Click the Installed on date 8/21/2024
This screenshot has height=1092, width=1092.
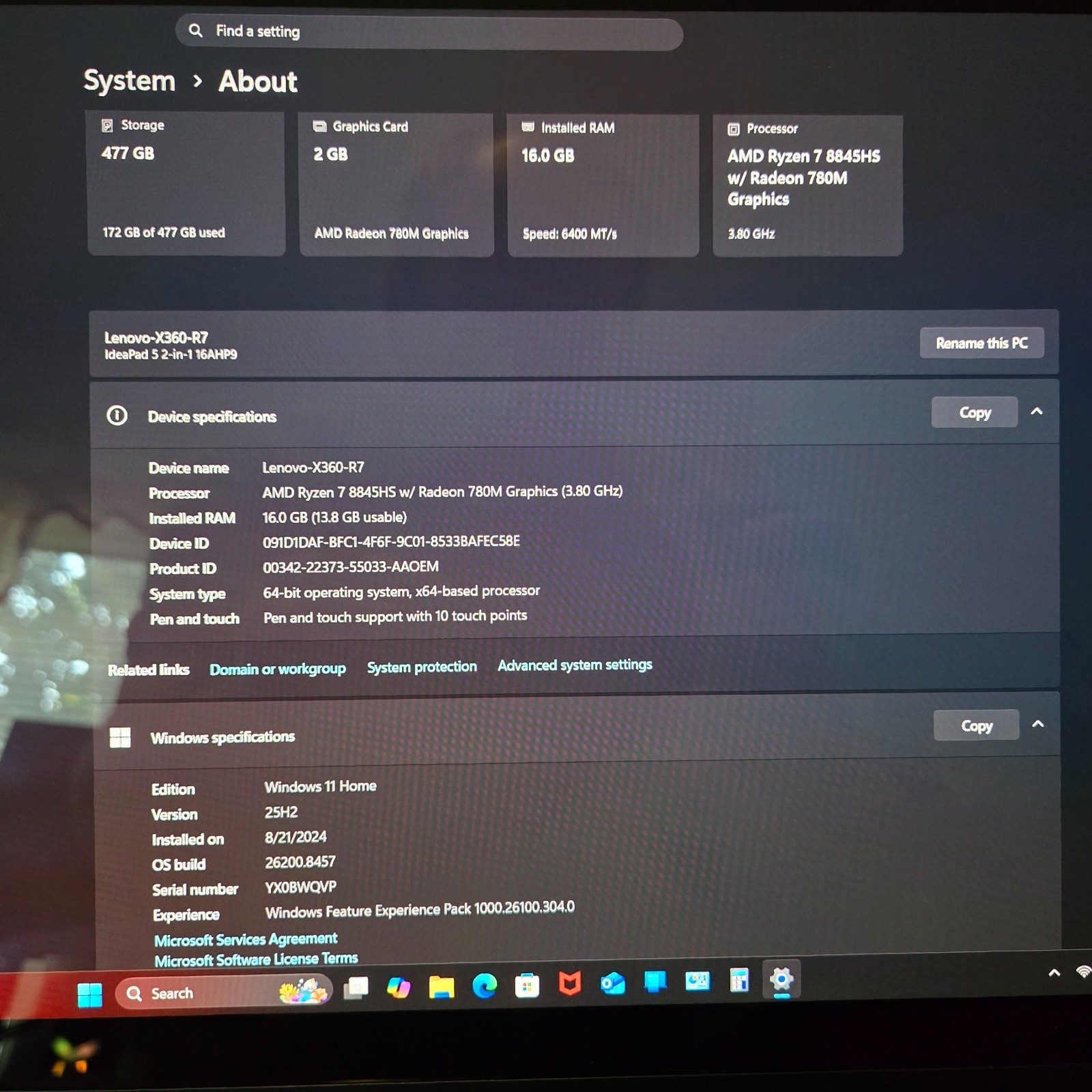(296, 837)
